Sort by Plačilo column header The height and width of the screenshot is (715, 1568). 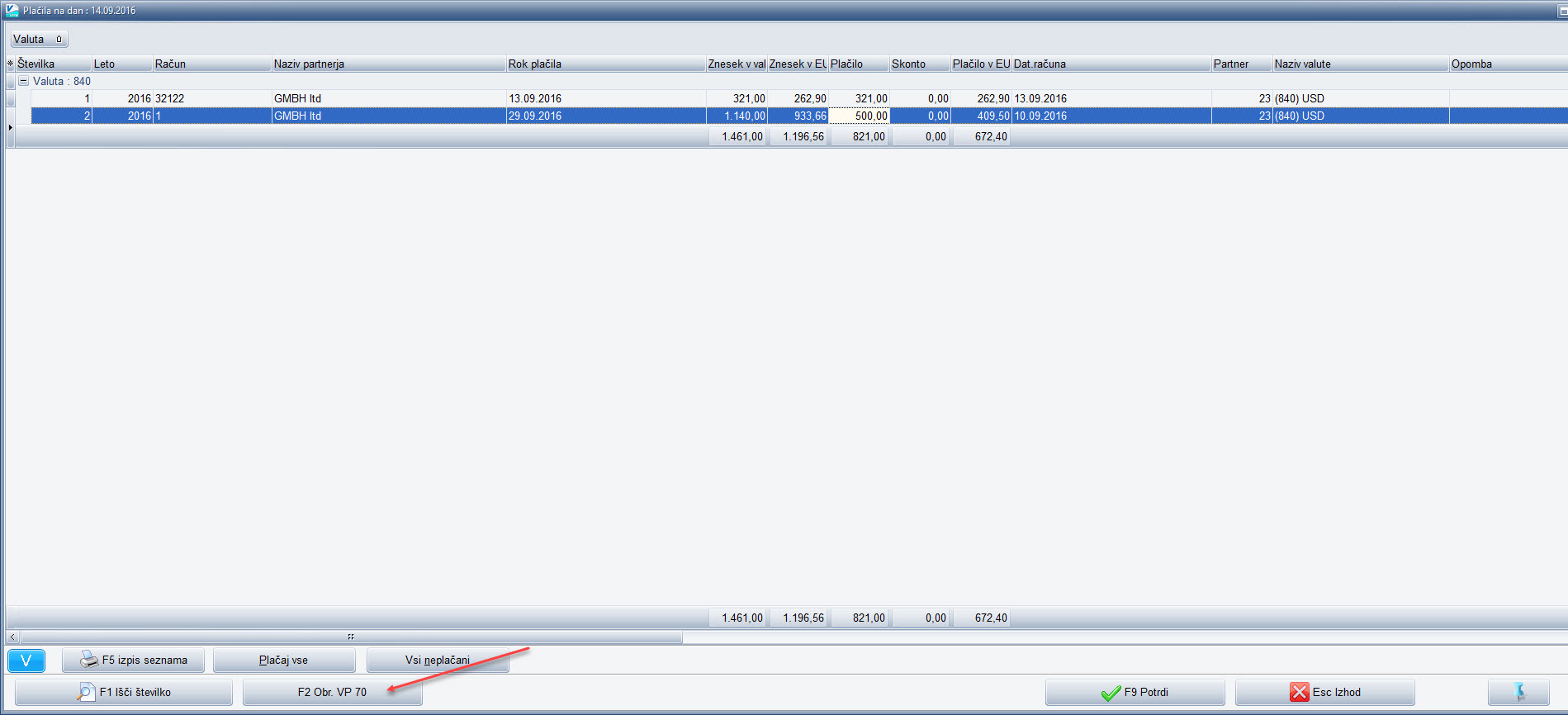coord(859,64)
